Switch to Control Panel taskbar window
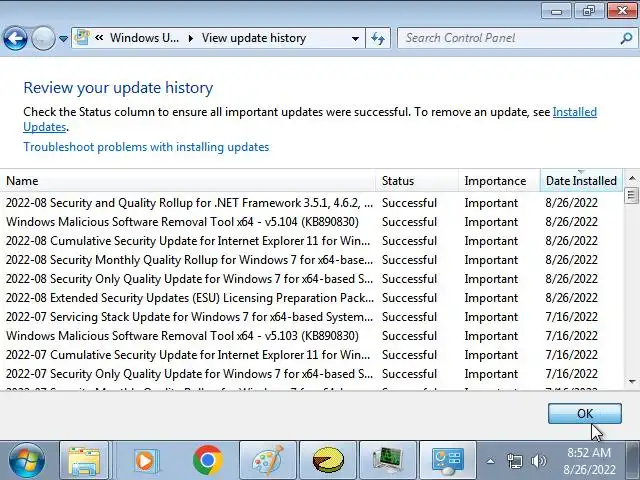640x480 pixels. point(448,461)
